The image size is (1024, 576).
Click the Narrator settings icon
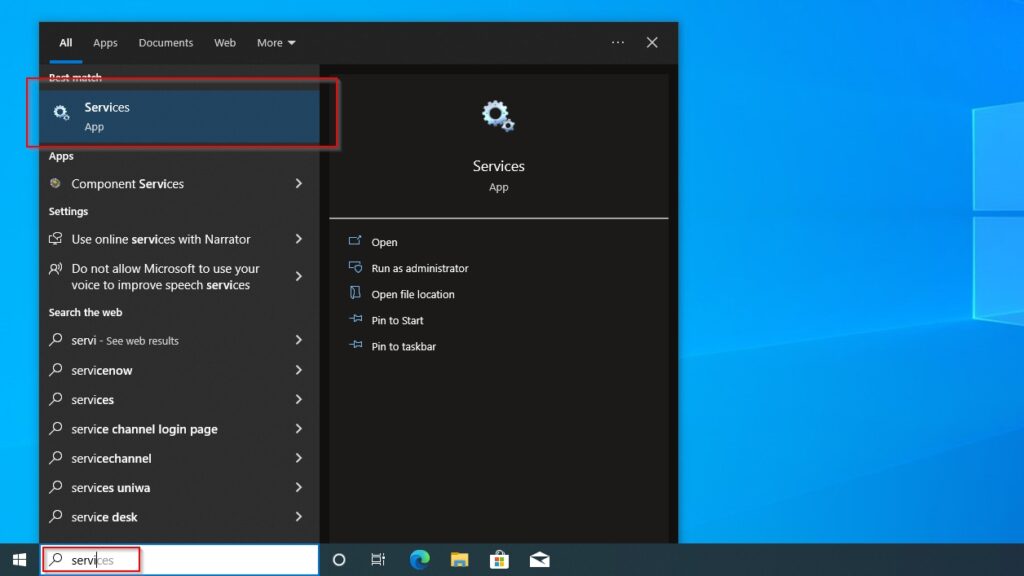click(57, 239)
